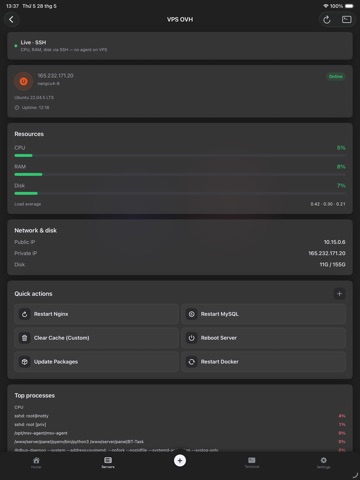Run the Reboot Server quick action
This screenshot has width=360, height=480.
(263, 338)
